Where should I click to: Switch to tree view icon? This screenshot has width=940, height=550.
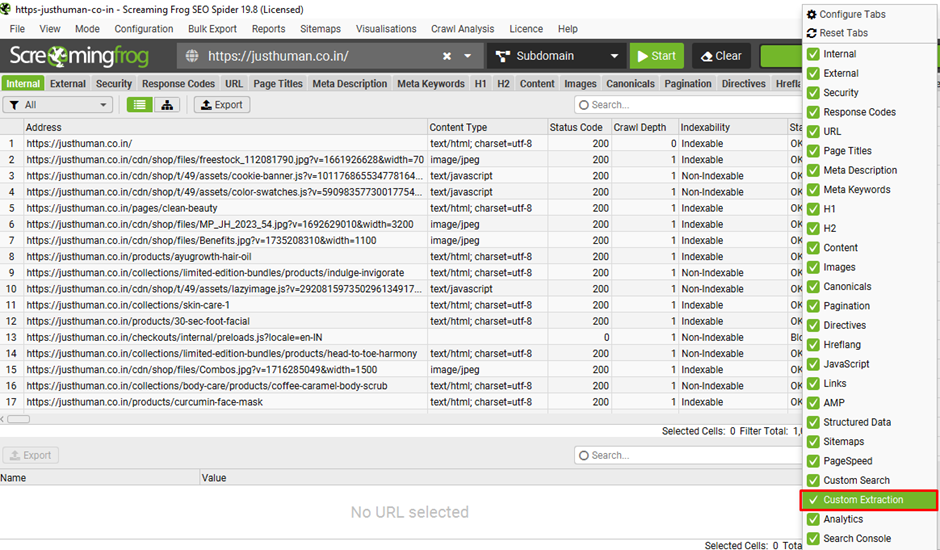[x=167, y=105]
